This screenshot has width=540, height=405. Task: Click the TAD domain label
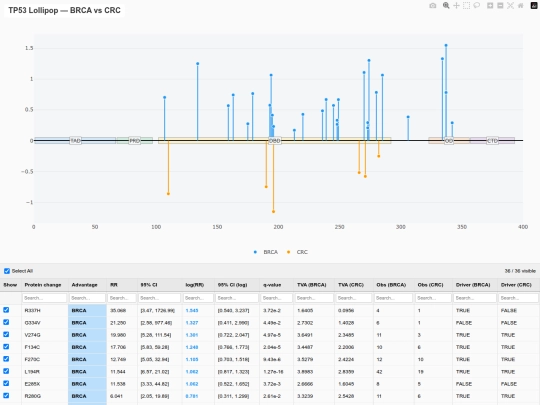pos(75,141)
